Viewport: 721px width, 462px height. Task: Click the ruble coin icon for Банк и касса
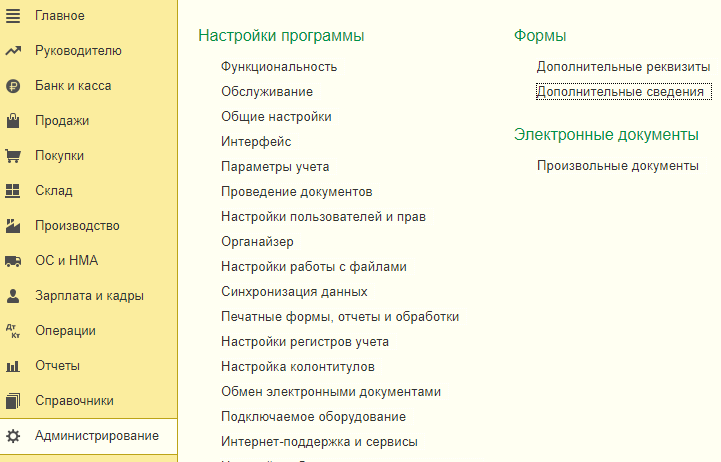pyautogui.click(x=13, y=86)
